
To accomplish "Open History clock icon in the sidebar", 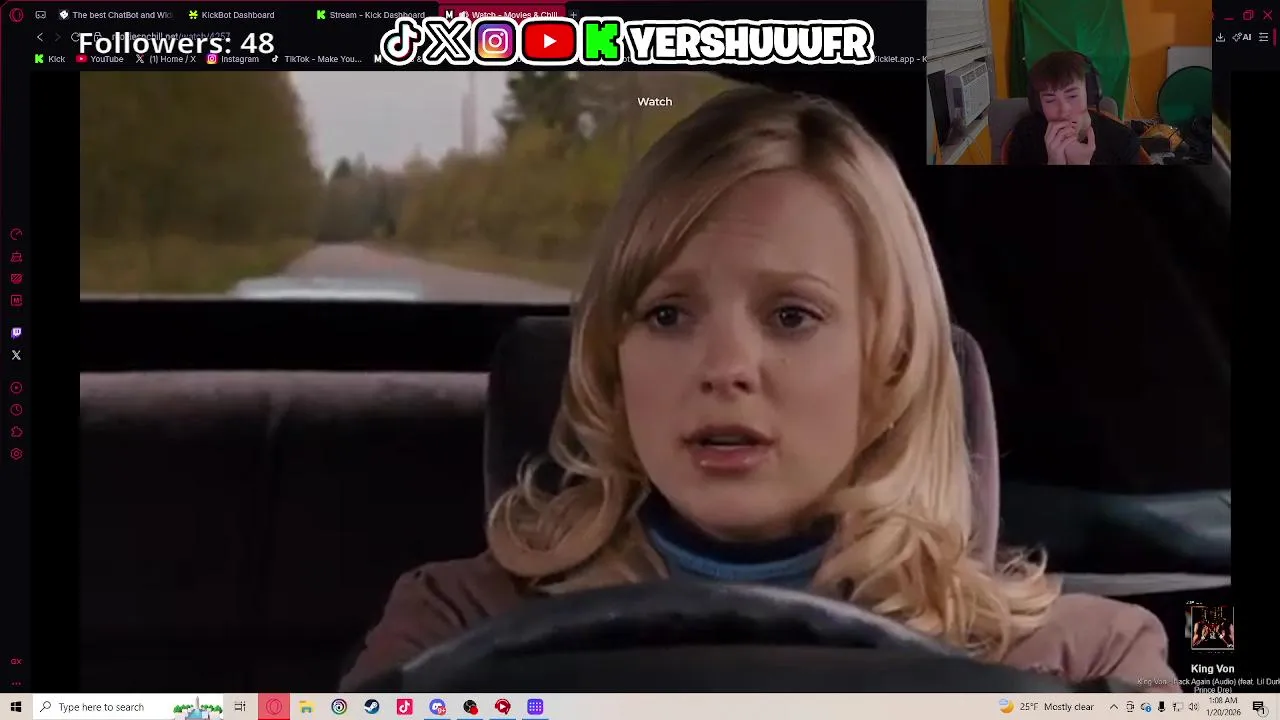I will pyautogui.click(x=16, y=410).
